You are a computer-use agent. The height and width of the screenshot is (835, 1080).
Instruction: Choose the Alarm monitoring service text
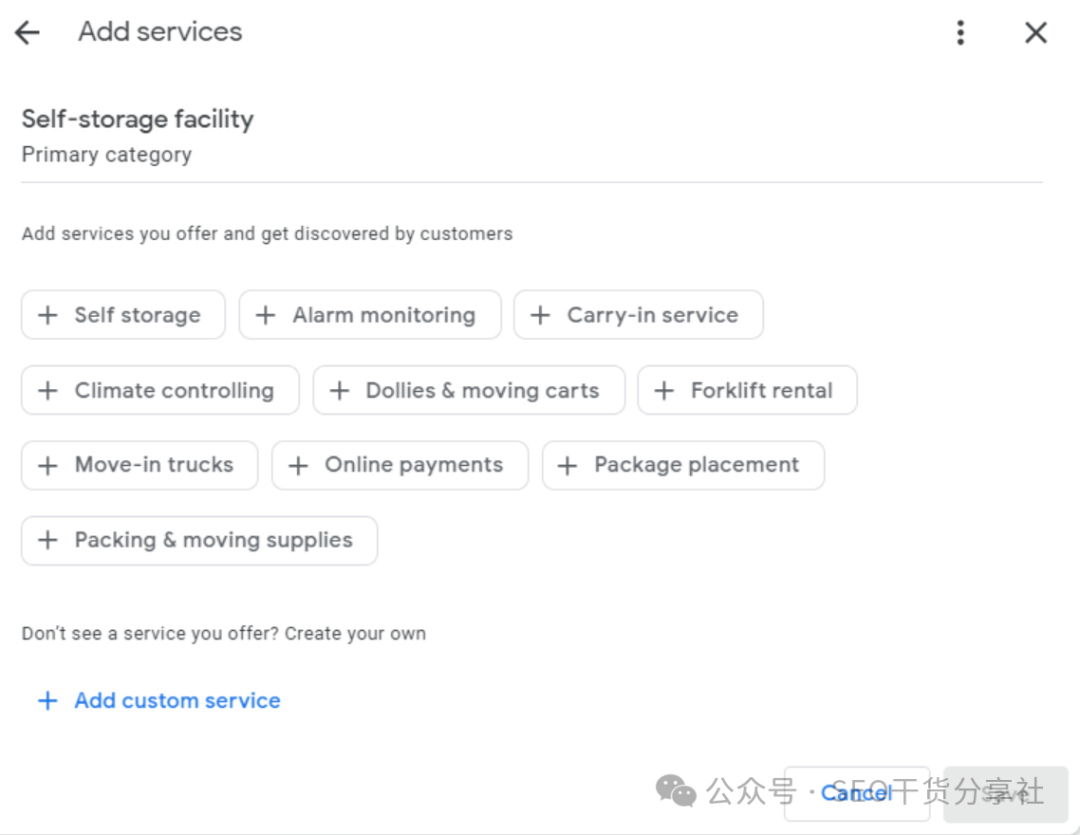pyautogui.click(x=383, y=315)
